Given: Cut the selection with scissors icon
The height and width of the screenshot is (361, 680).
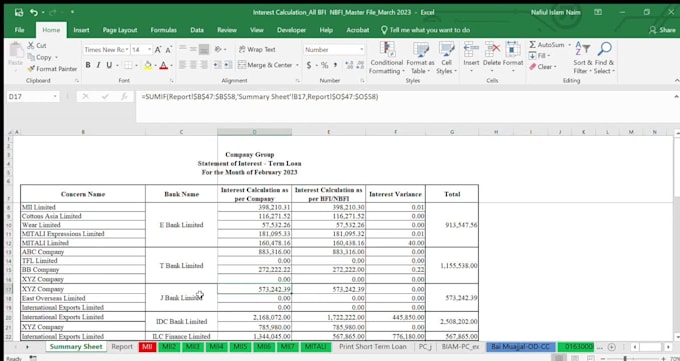Looking at the screenshot, I should 31,45.
